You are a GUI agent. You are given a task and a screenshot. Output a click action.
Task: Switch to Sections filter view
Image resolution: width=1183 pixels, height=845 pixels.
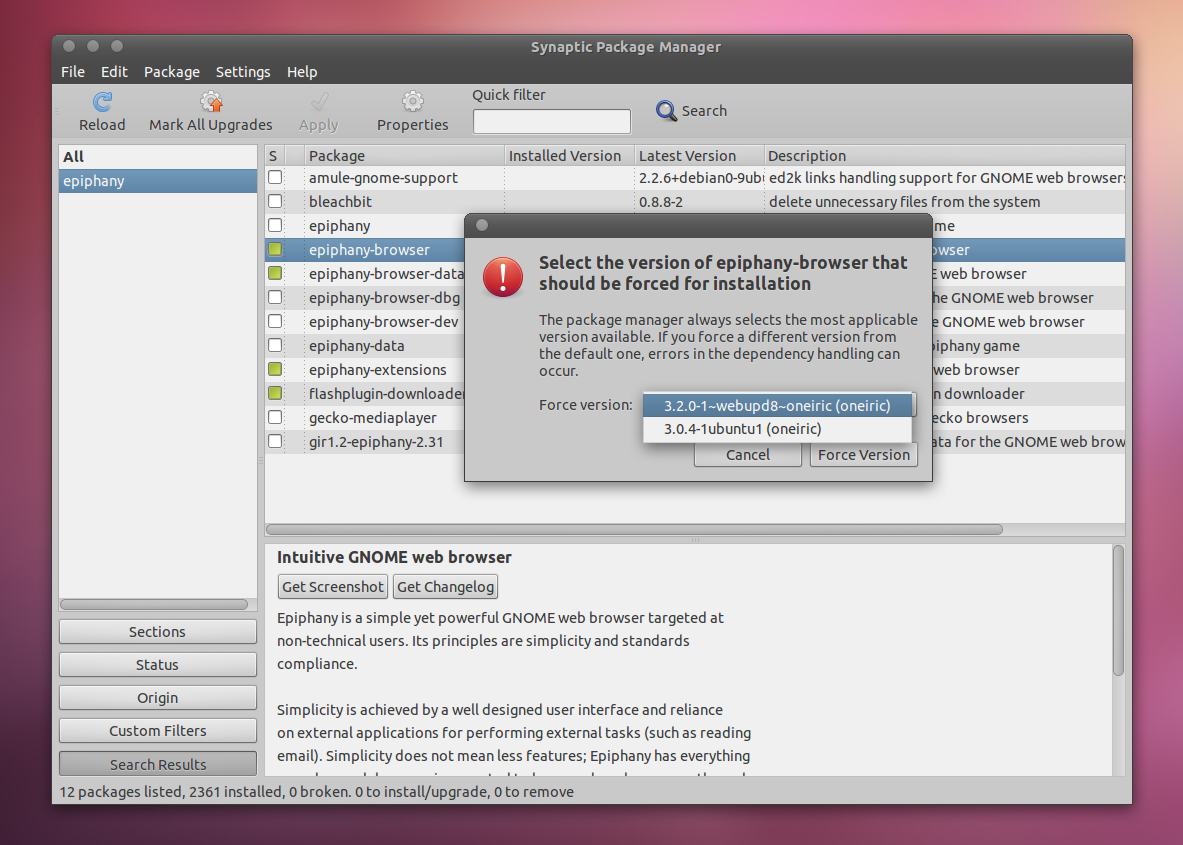coord(158,631)
